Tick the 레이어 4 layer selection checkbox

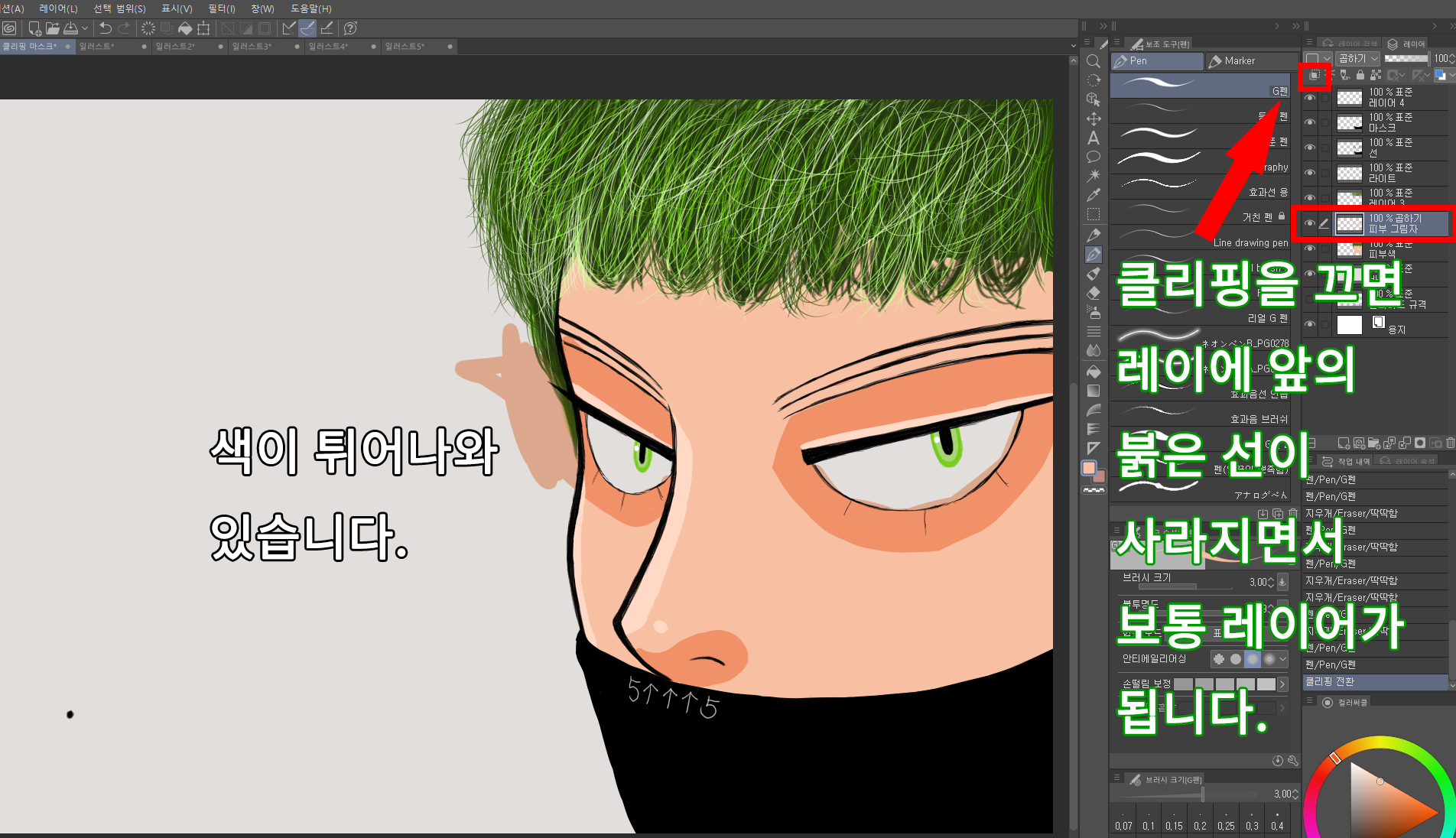click(x=1324, y=98)
